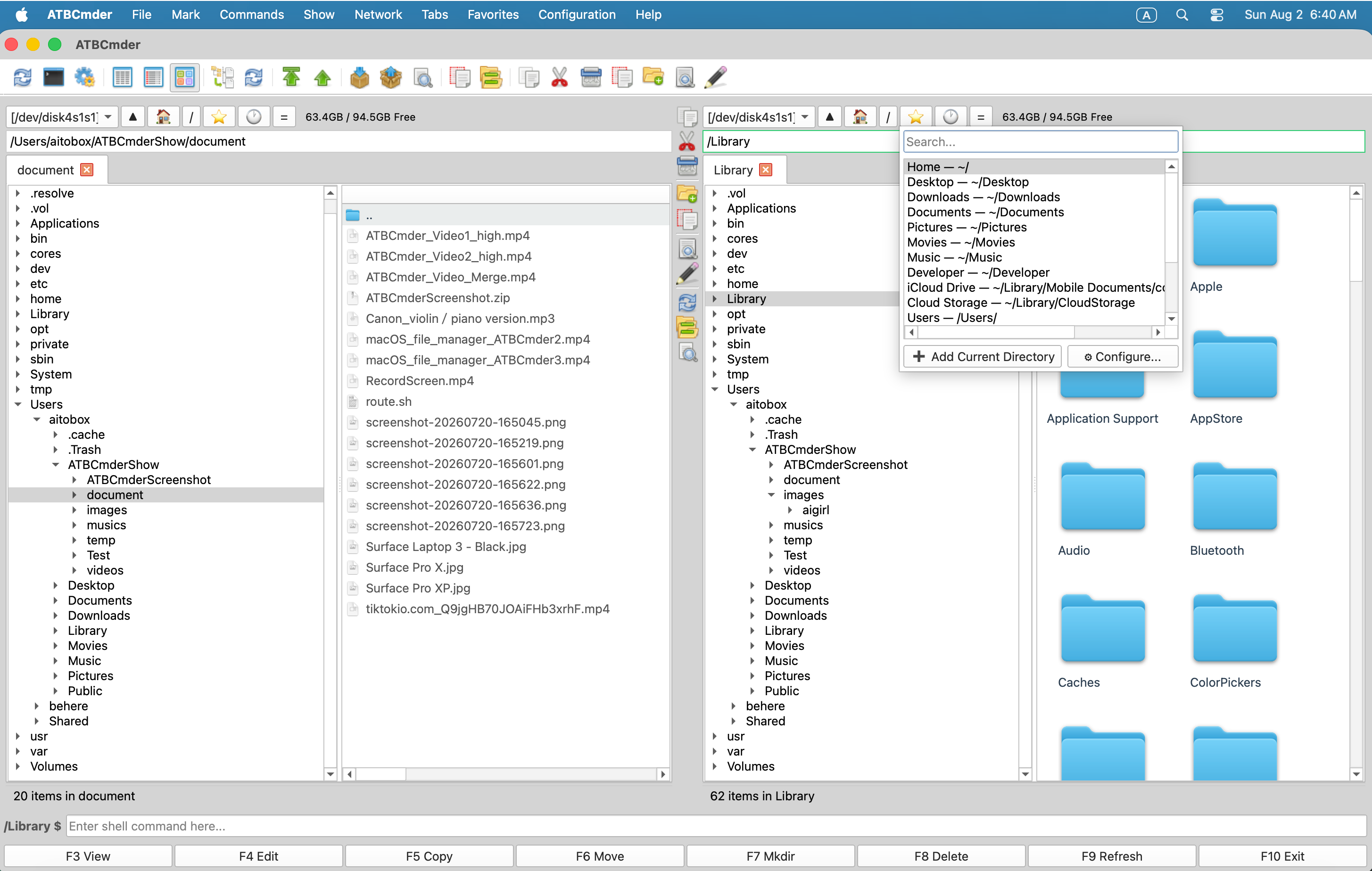Click the refresh icon left of the terminal icon

(23, 77)
